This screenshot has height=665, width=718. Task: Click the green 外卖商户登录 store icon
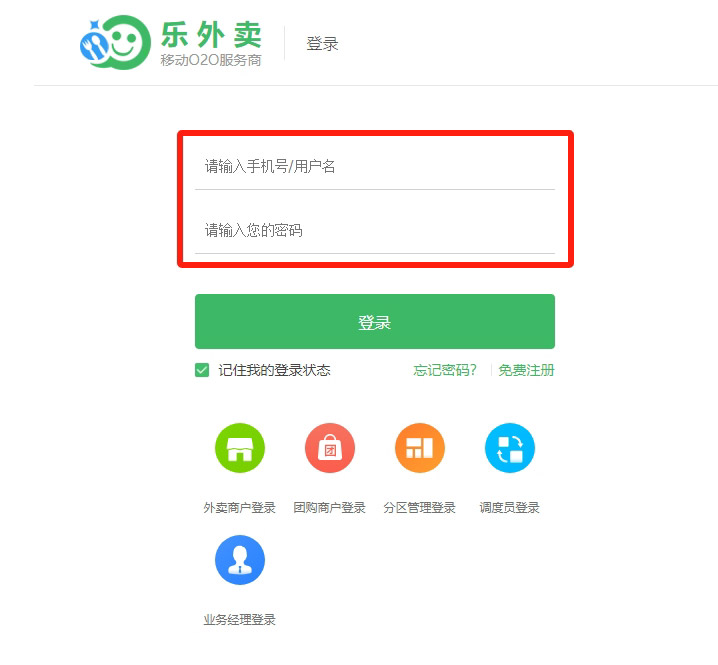240,447
